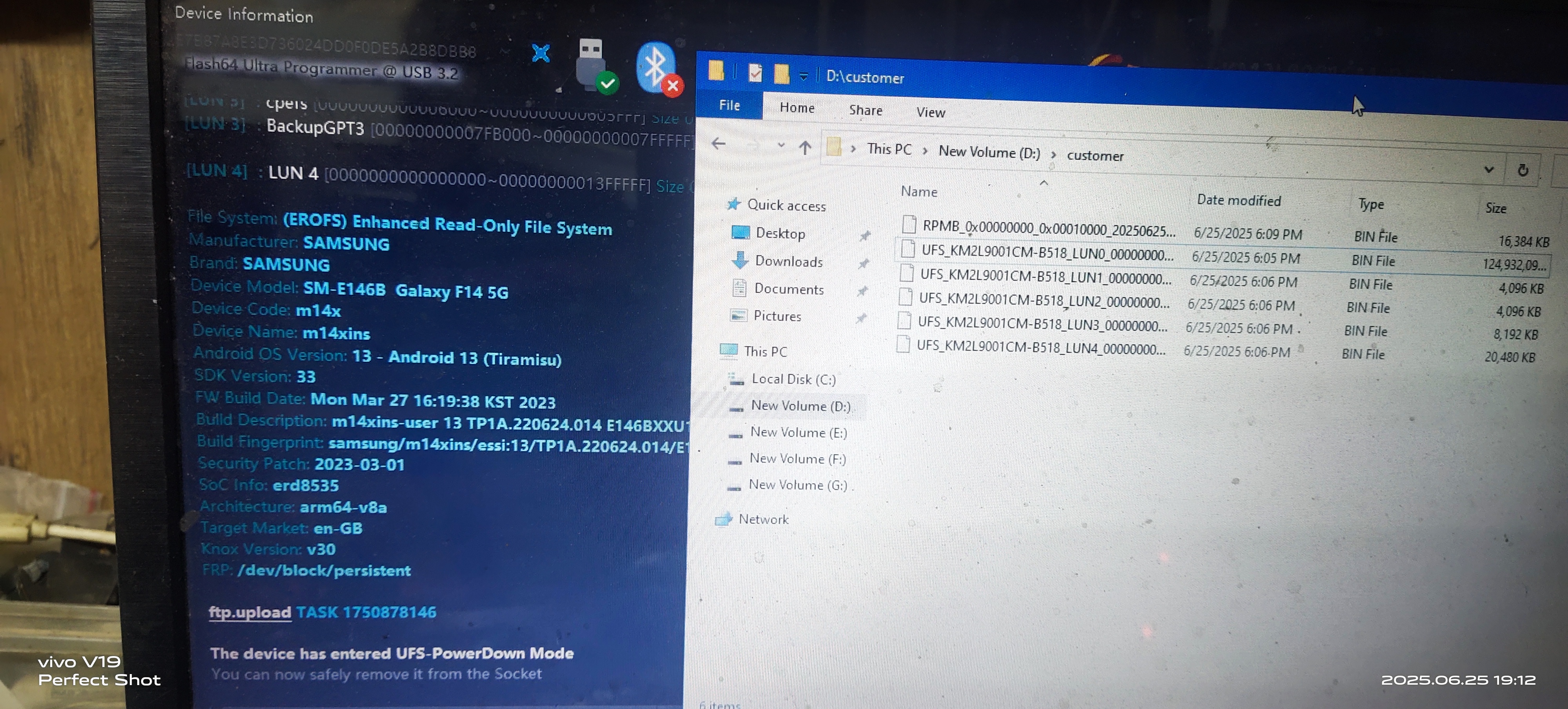Navigate up one folder level

pos(805,147)
